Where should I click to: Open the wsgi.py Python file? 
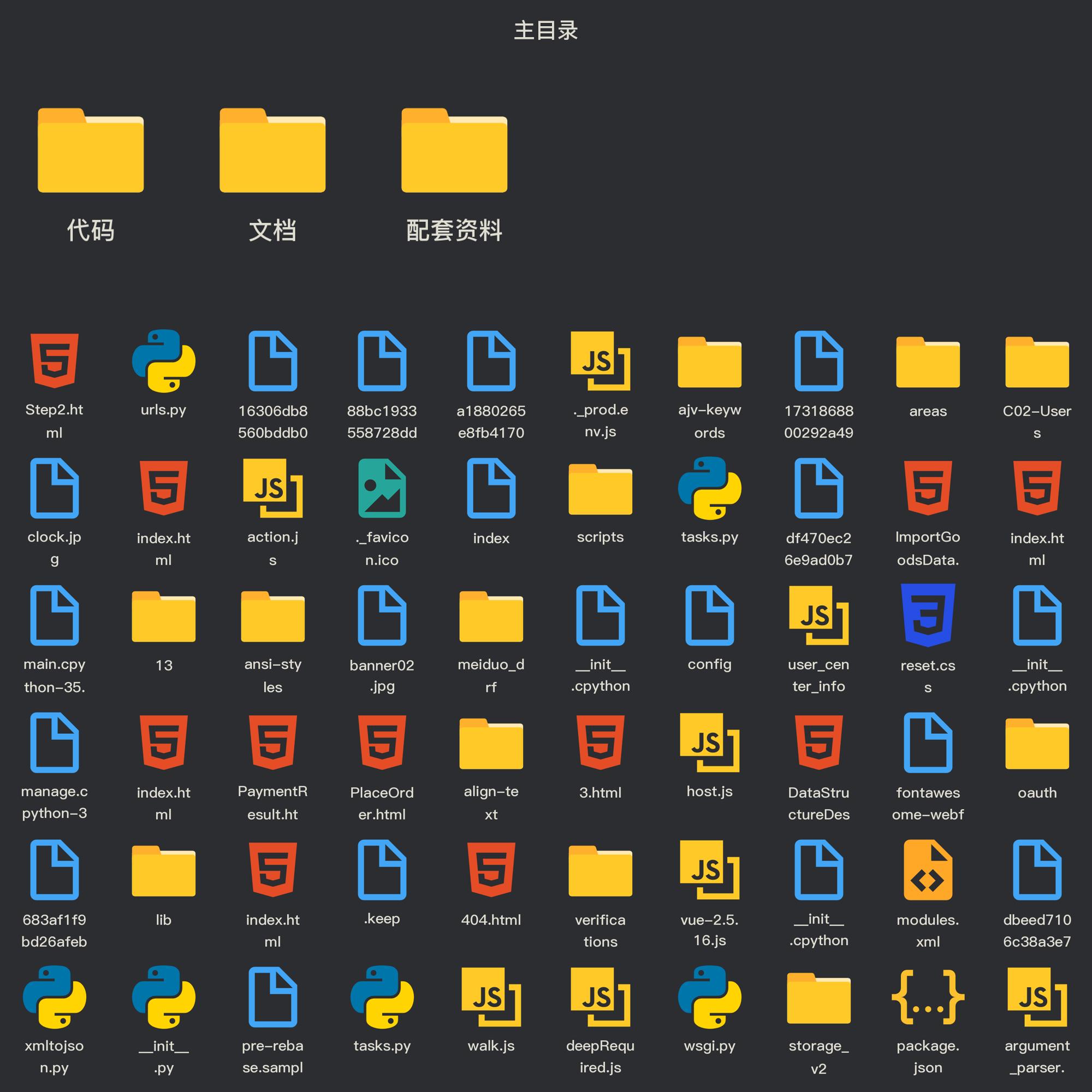(710, 996)
